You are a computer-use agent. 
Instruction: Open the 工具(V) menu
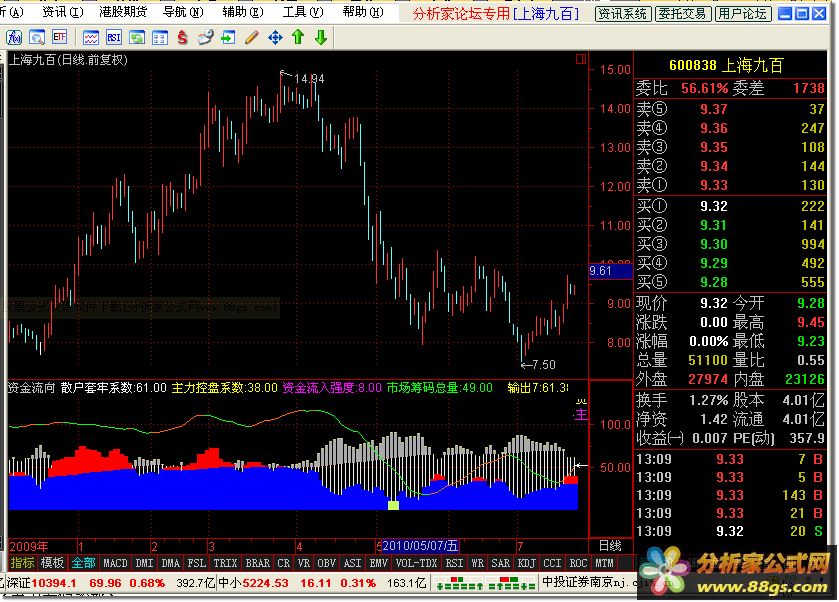(x=303, y=12)
